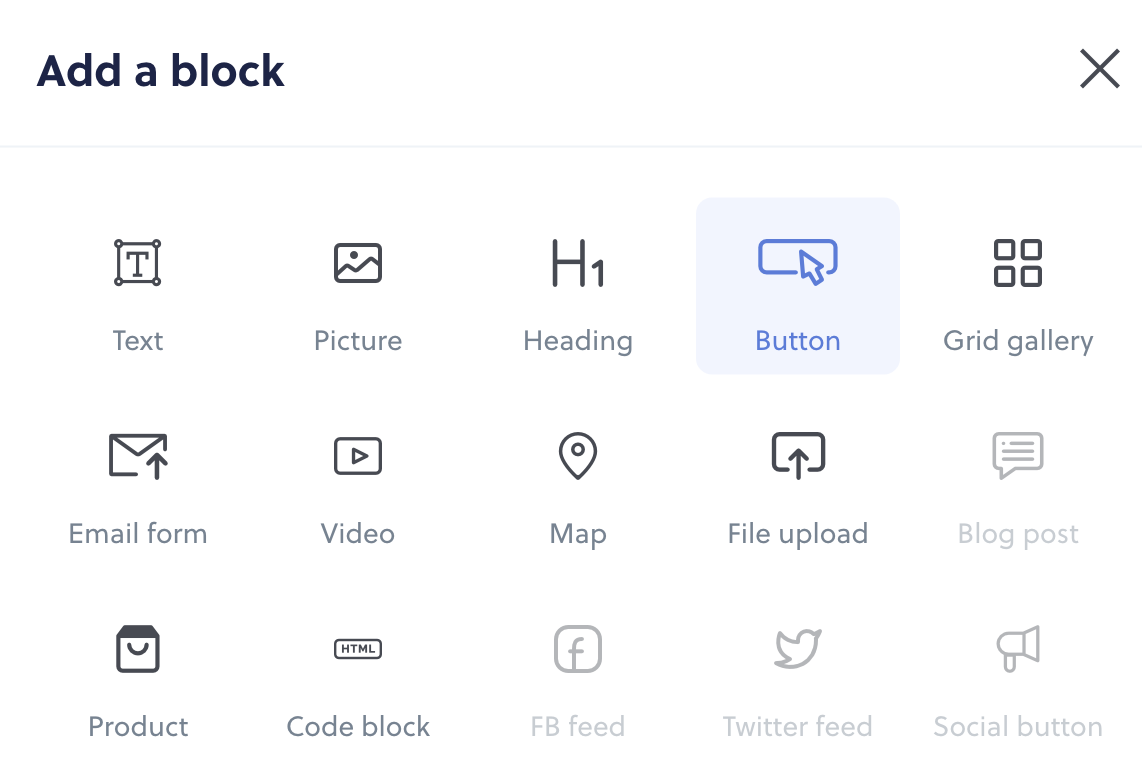Click the Code block label
The image size is (1142, 774).
(x=357, y=726)
